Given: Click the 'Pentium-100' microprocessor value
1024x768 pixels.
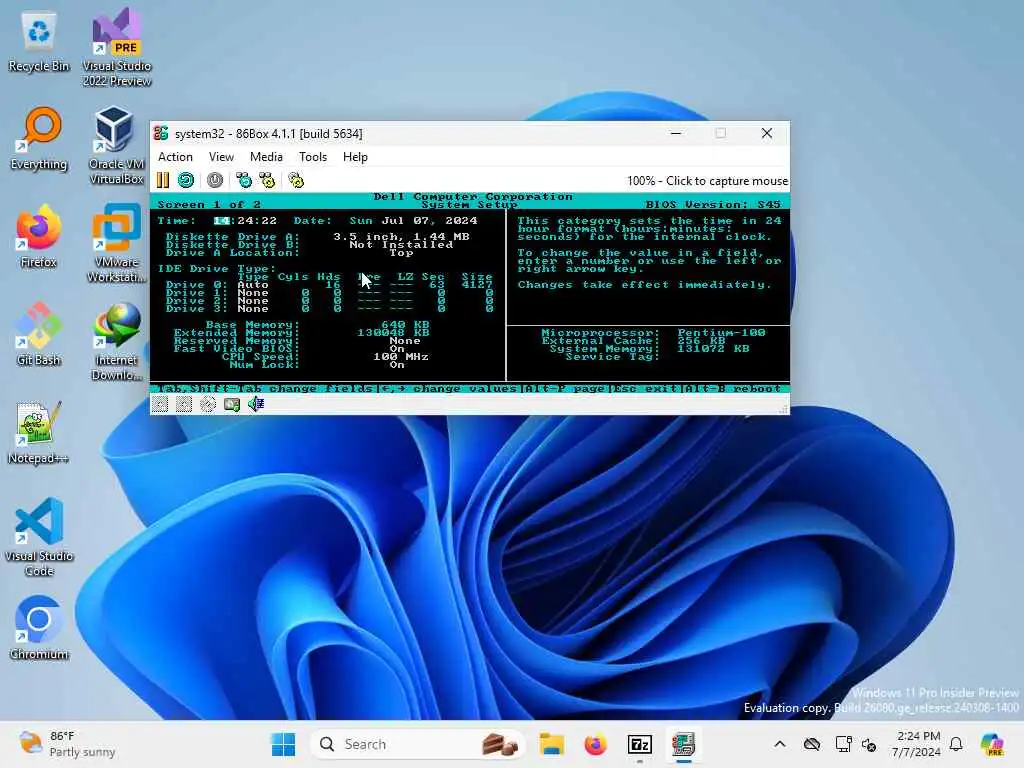Looking at the screenshot, I should 721,332.
